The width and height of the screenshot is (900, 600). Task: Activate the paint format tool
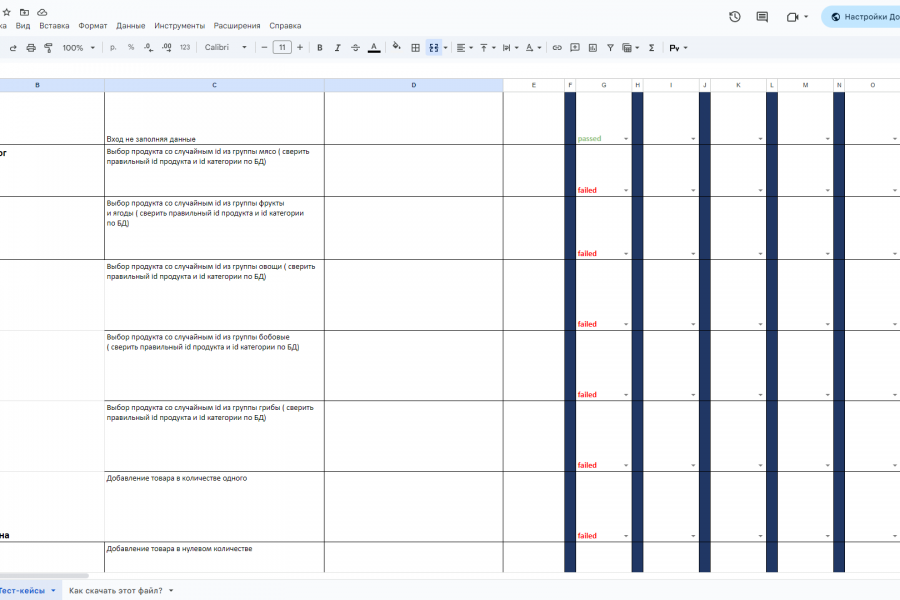pos(49,48)
